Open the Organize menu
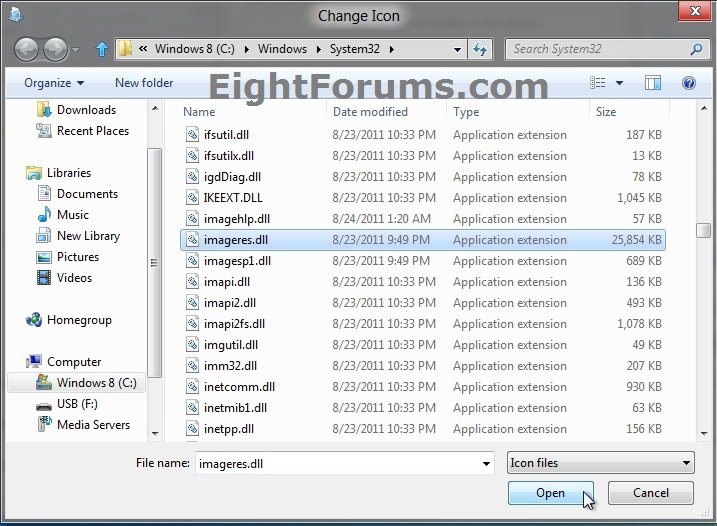This screenshot has width=717, height=526. pyautogui.click(x=54, y=83)
